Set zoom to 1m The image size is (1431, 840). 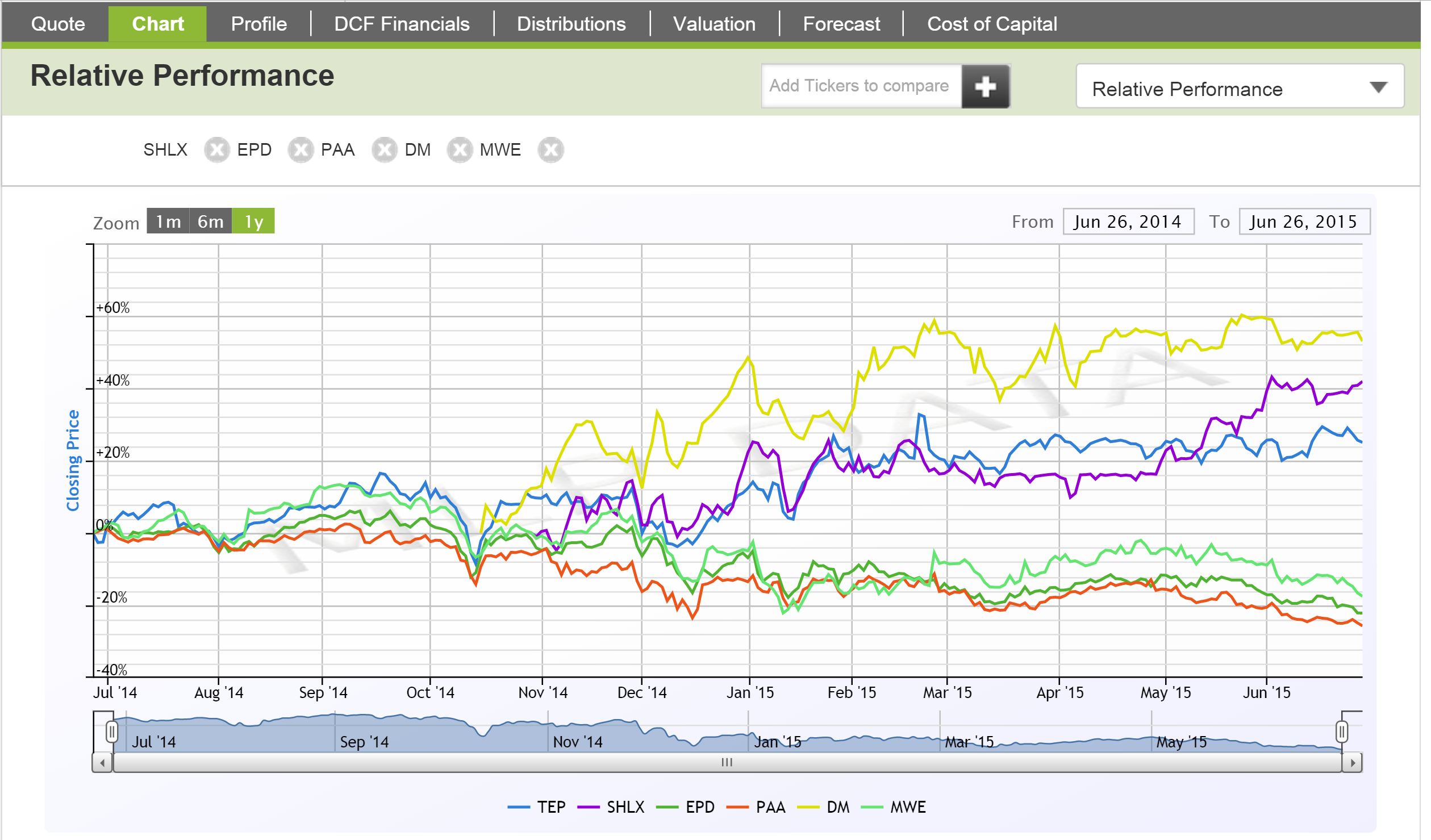(x=168, y=222)
